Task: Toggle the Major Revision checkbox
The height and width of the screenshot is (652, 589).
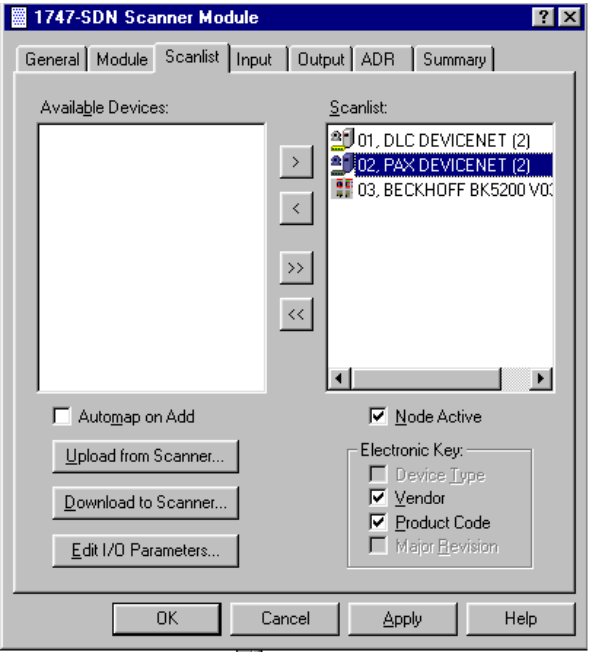Action: coord(378,546)
